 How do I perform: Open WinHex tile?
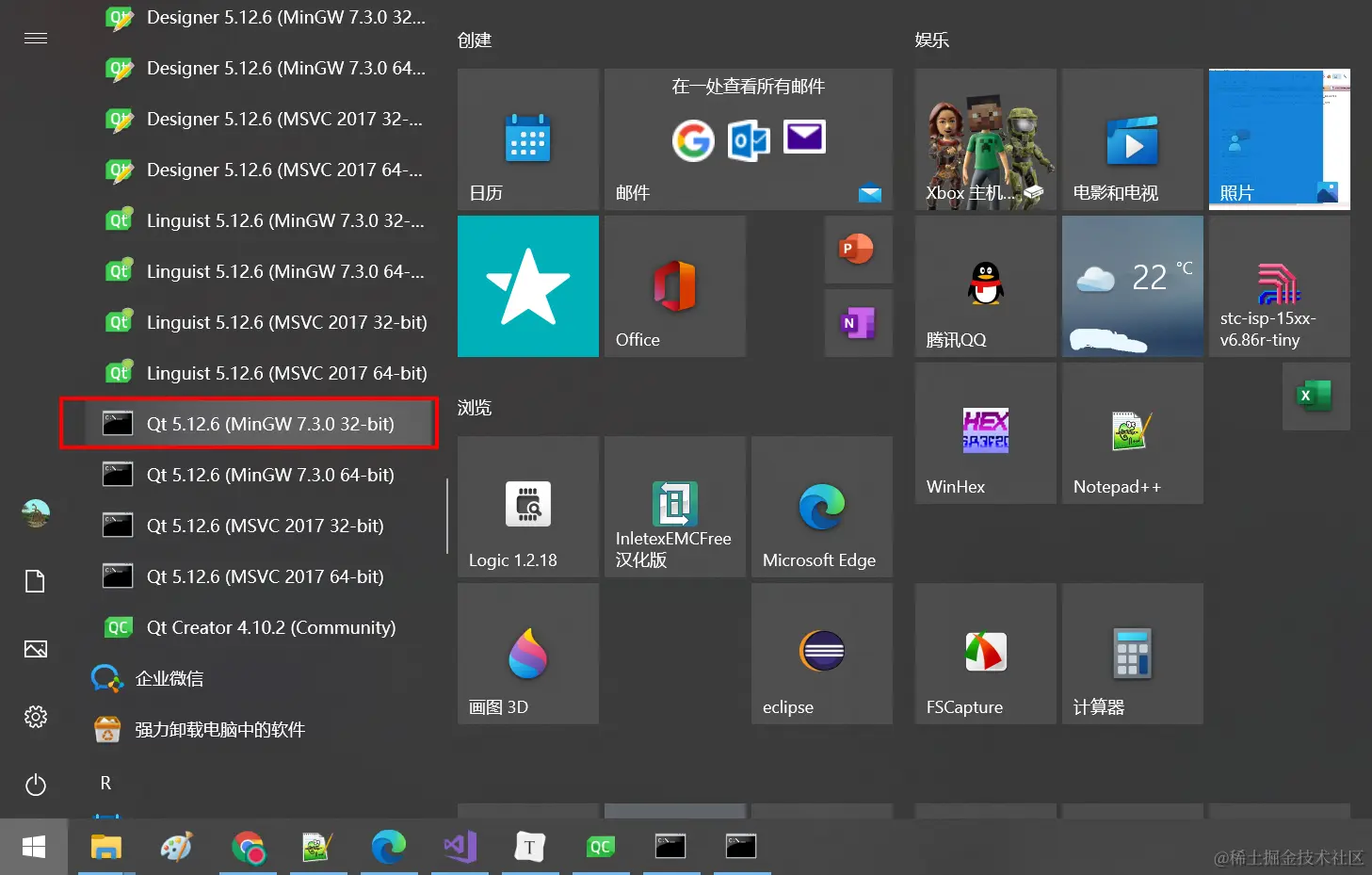986,433
